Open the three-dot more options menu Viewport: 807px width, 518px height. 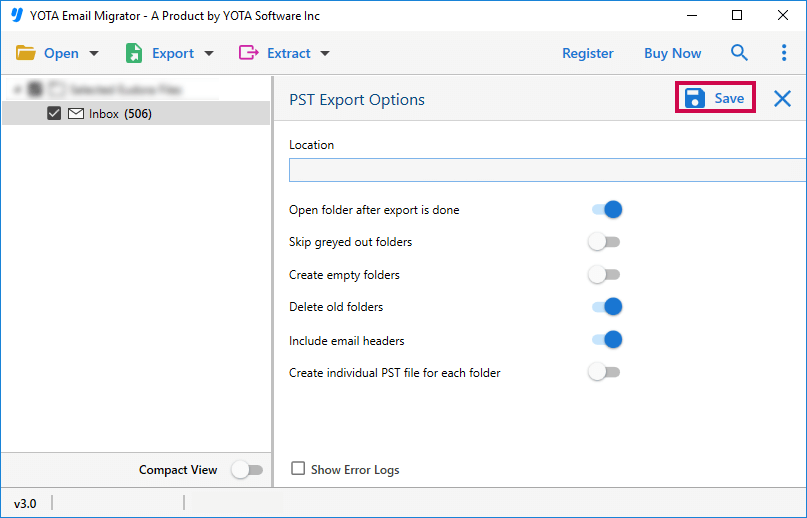click(783, 53)
